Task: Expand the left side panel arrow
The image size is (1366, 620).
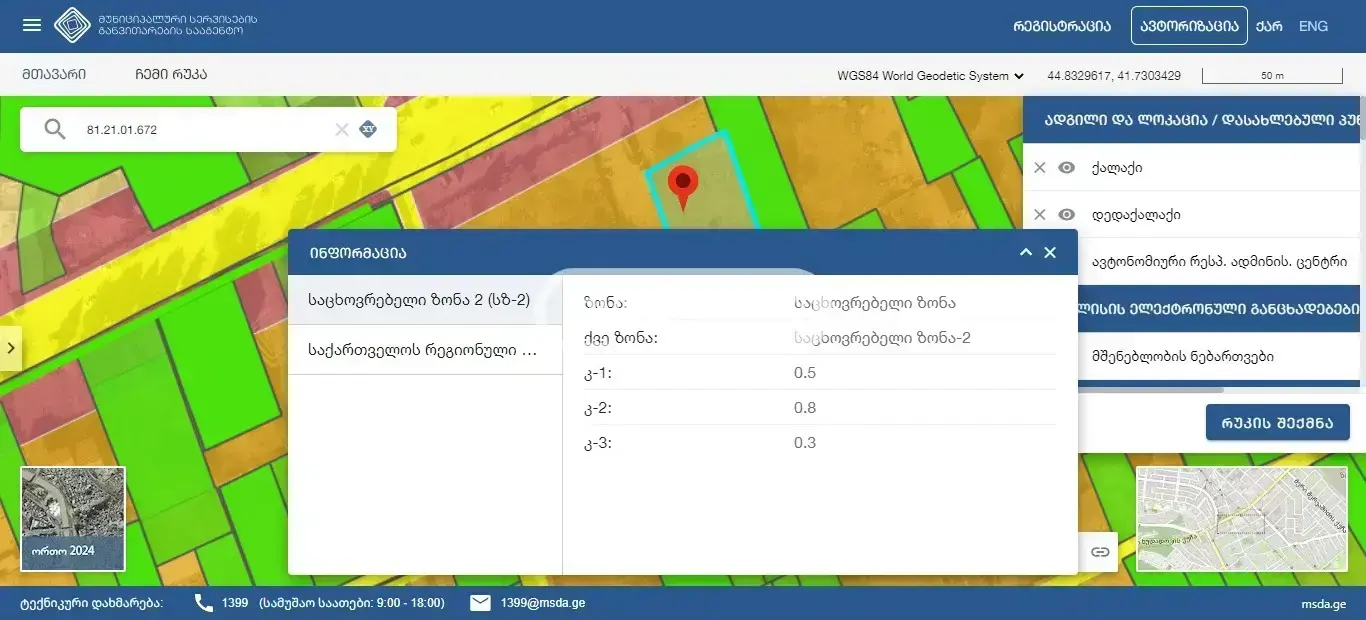Action: pyautogui.click(x=10, y=348)
